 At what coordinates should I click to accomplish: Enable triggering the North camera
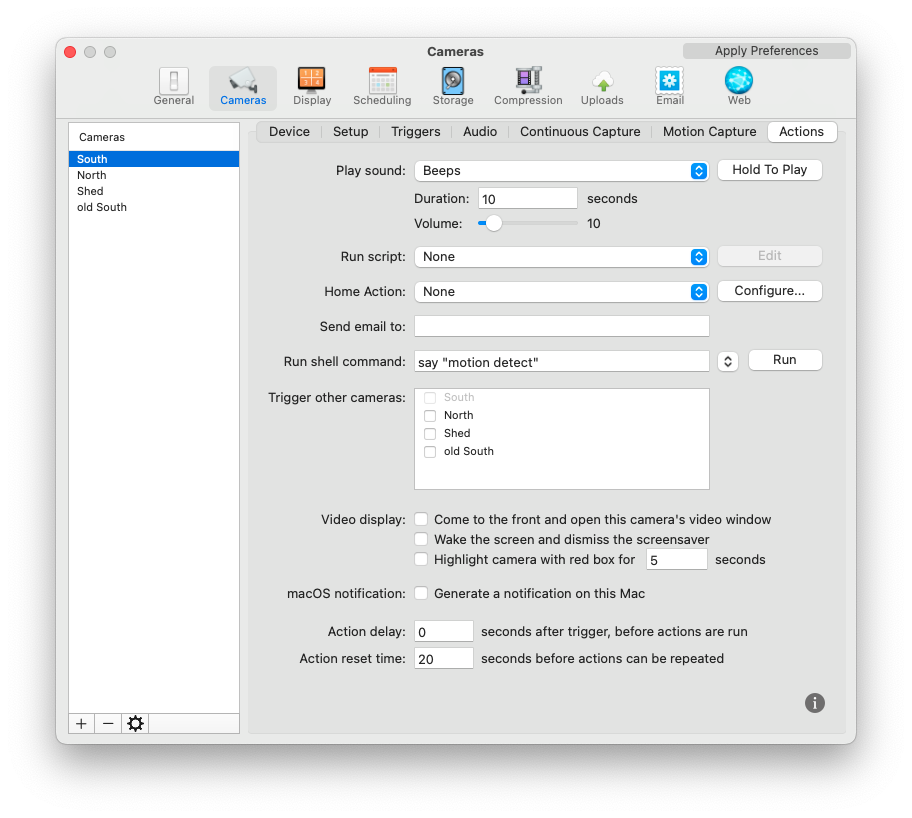tap(430, 415)
